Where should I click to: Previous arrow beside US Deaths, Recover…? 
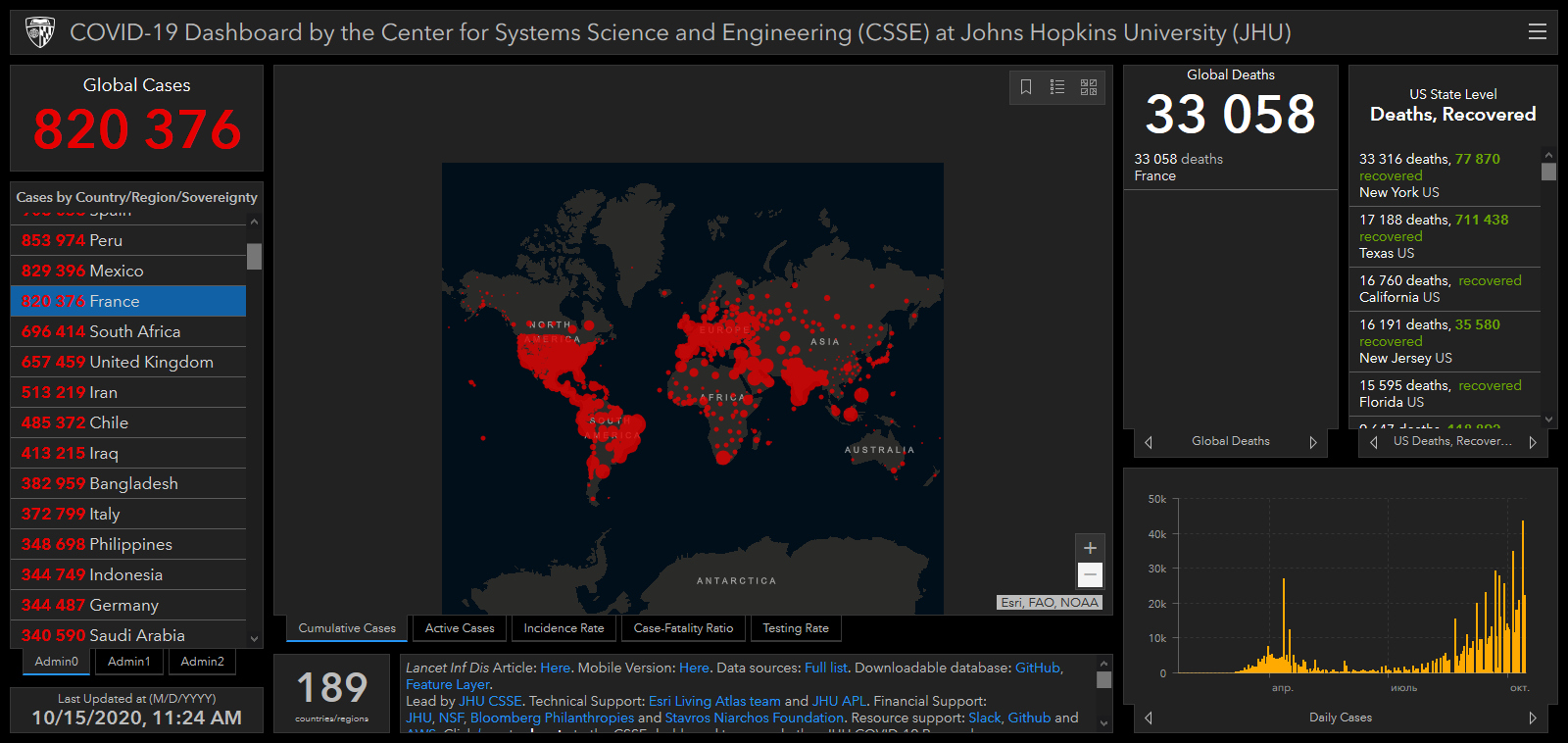point(1374,442)
